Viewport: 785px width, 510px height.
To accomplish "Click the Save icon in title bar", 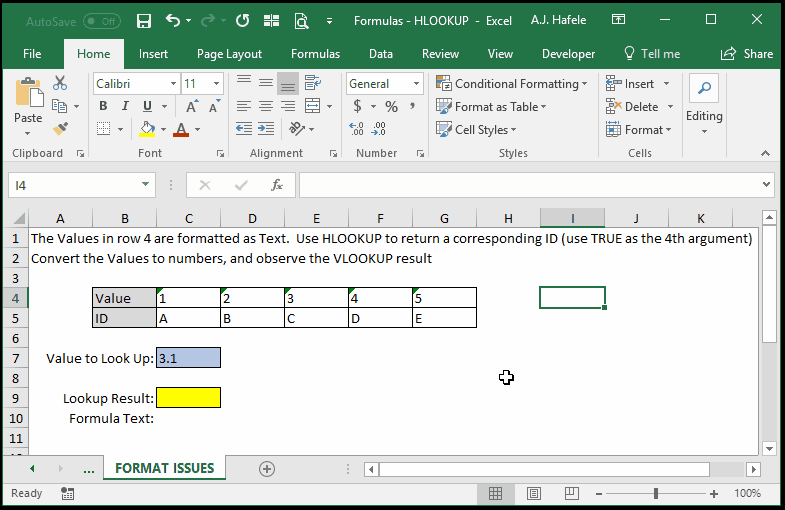I will click(x=144, y=21).
